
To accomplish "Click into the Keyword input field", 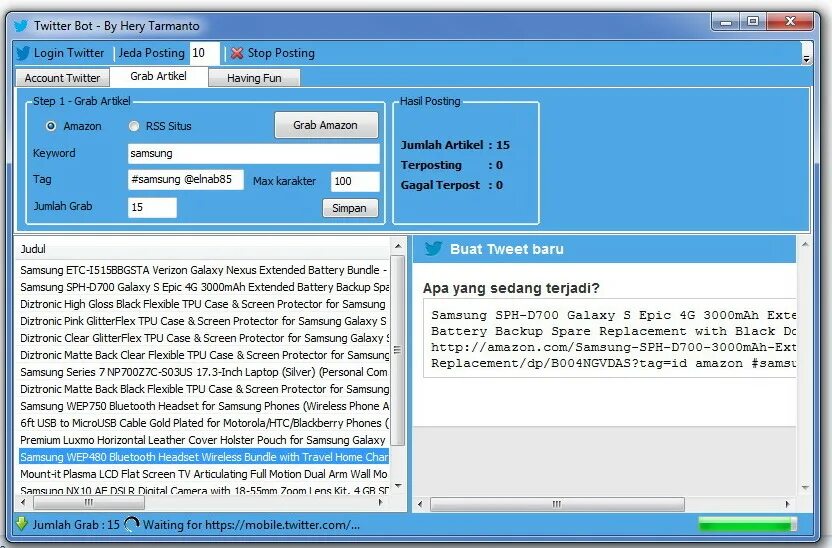I will [x=254, y=153].
